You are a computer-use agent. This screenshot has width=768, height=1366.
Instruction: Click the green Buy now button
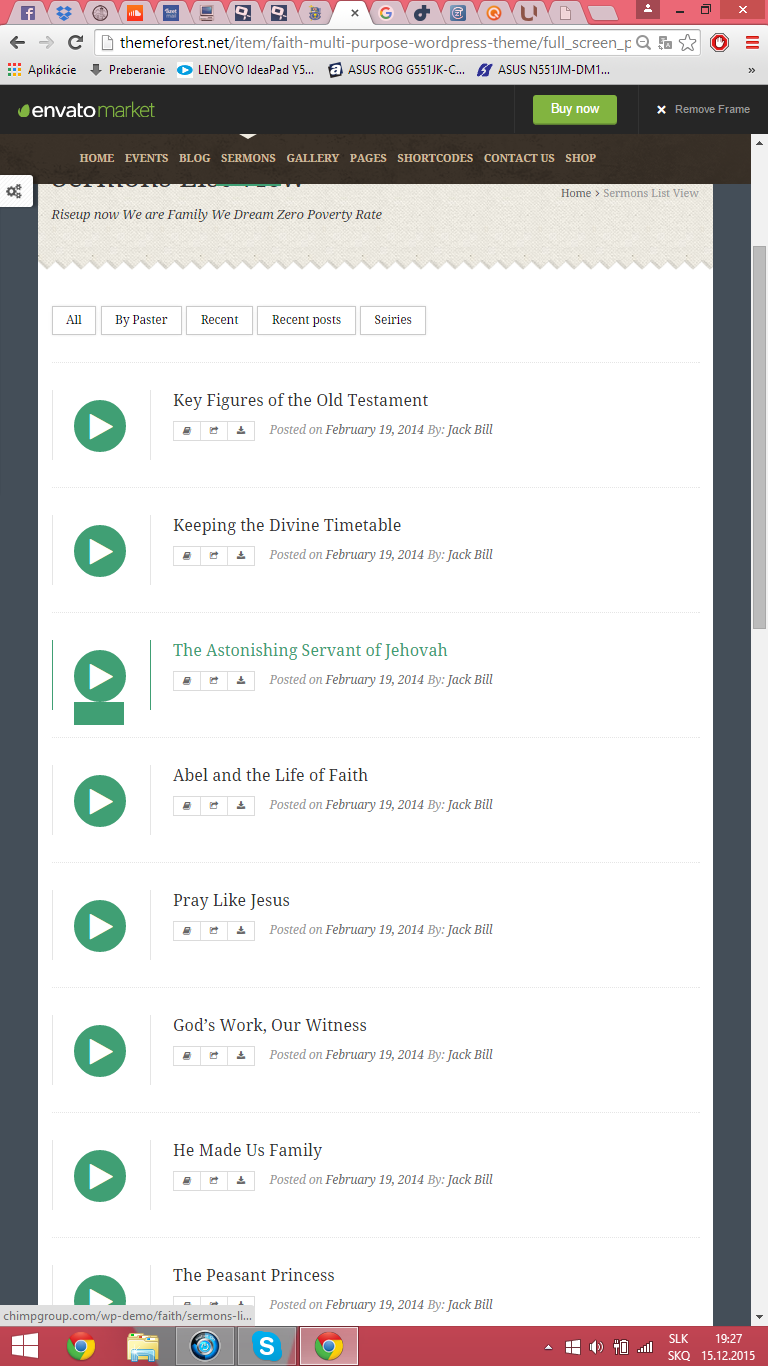coord(575,109)
